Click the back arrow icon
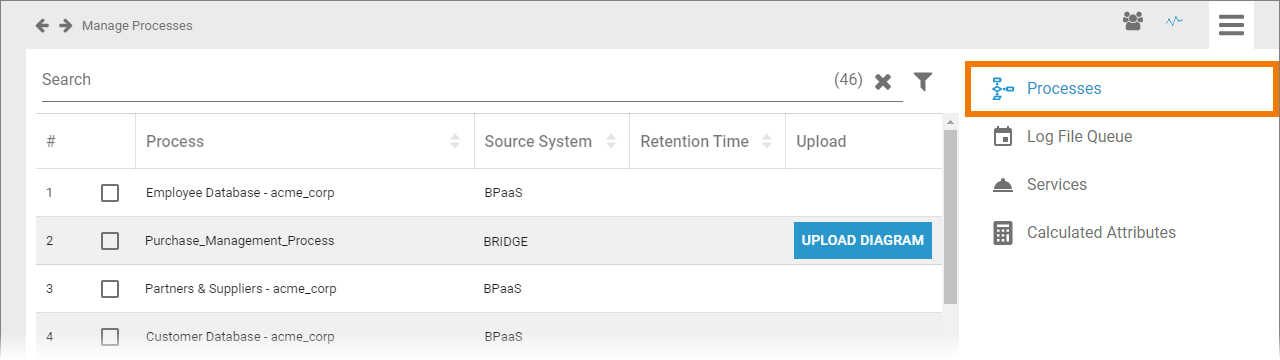The height and width of the screenshot is (360, 1280). (x=43, y=25)
